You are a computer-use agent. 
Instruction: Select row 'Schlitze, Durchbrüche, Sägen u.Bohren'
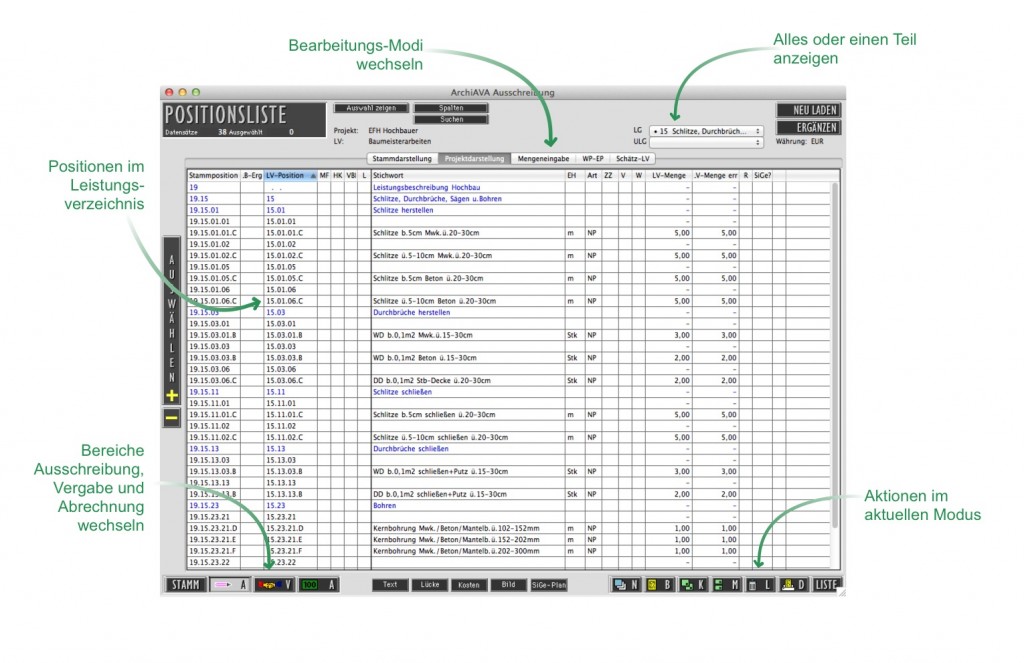(x=508, y=199)
